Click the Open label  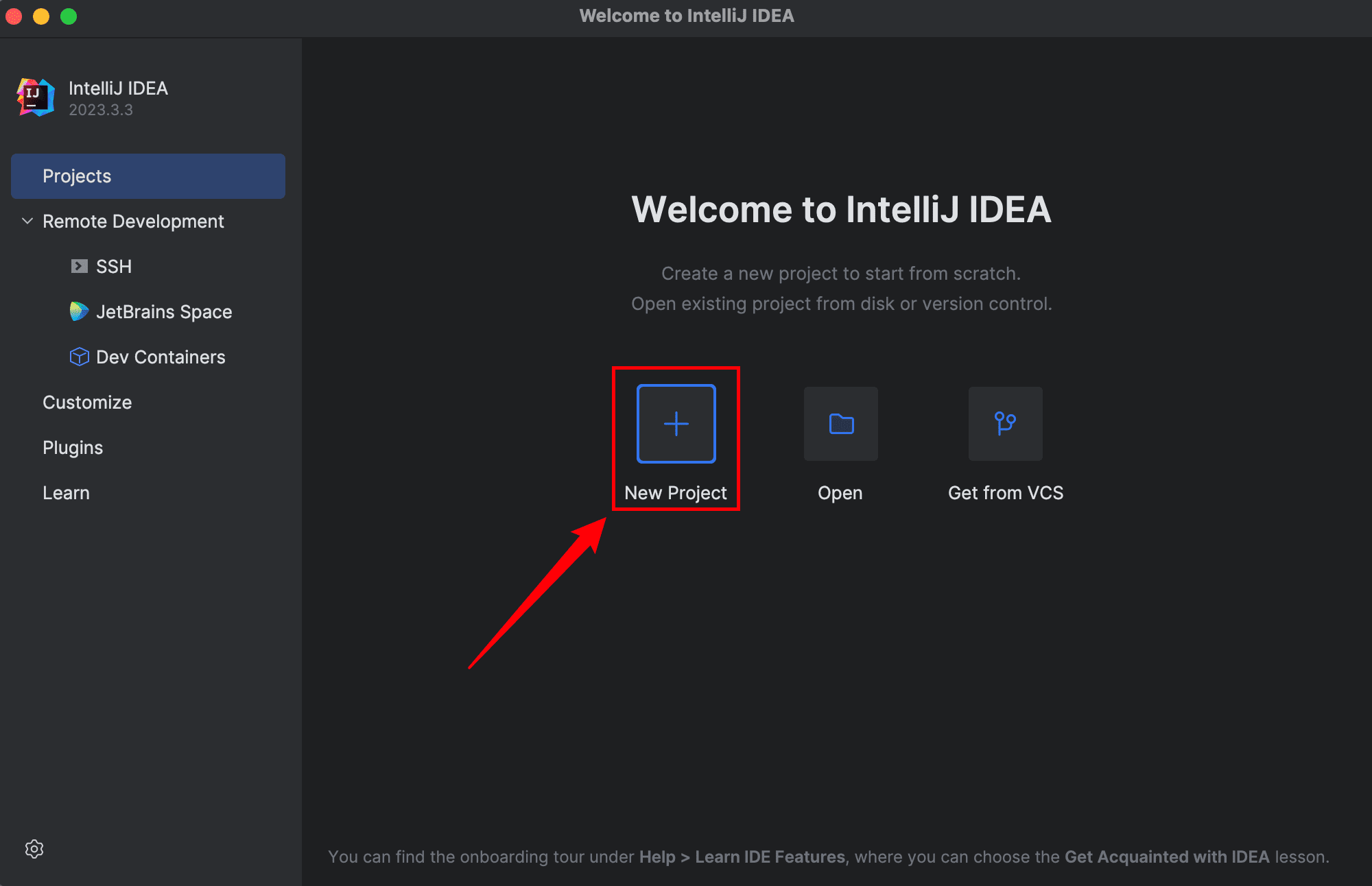(x=840, y=493)
